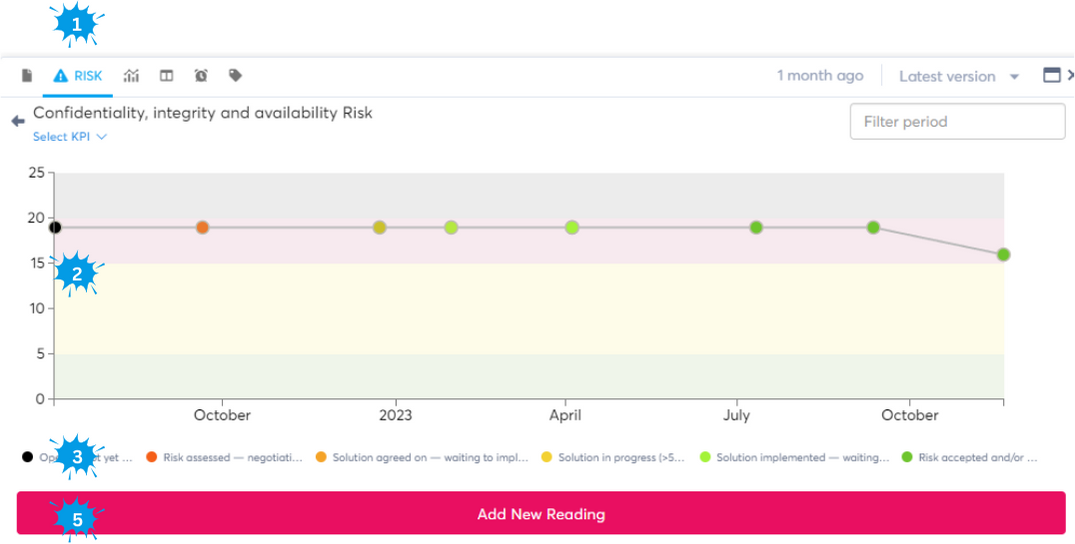
Task: Open the document details tab icon
Action: point(27,76)
